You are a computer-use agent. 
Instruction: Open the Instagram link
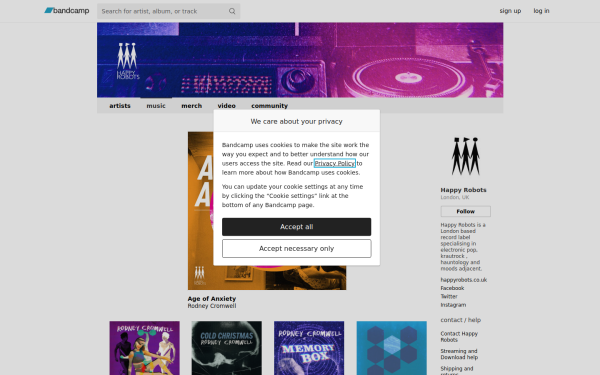click(453, 305)
